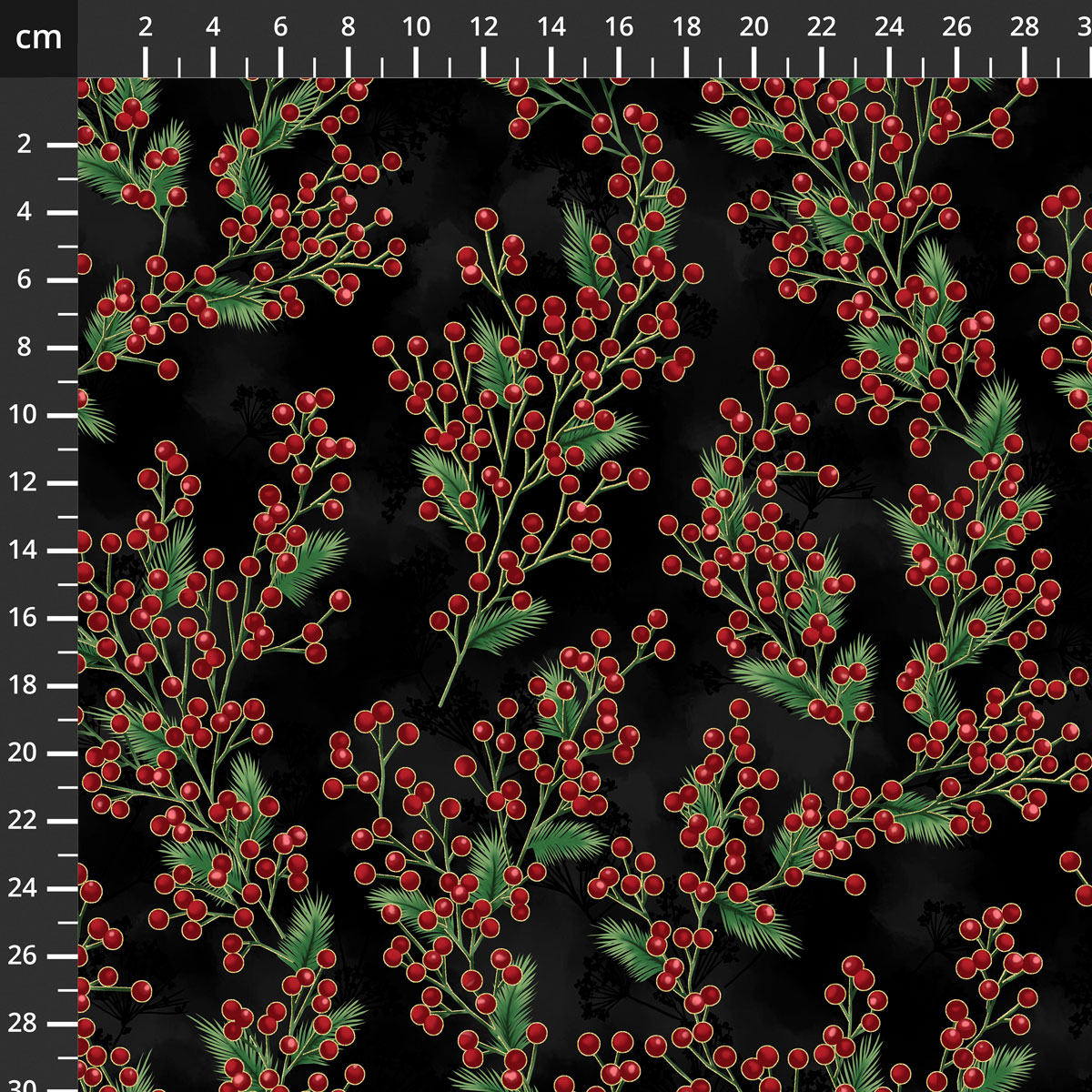Image resolution: width=1092 pixels, height=1092 pixels.
Task: Select the 2 mark on horizontal ruler
Action: 146,27
